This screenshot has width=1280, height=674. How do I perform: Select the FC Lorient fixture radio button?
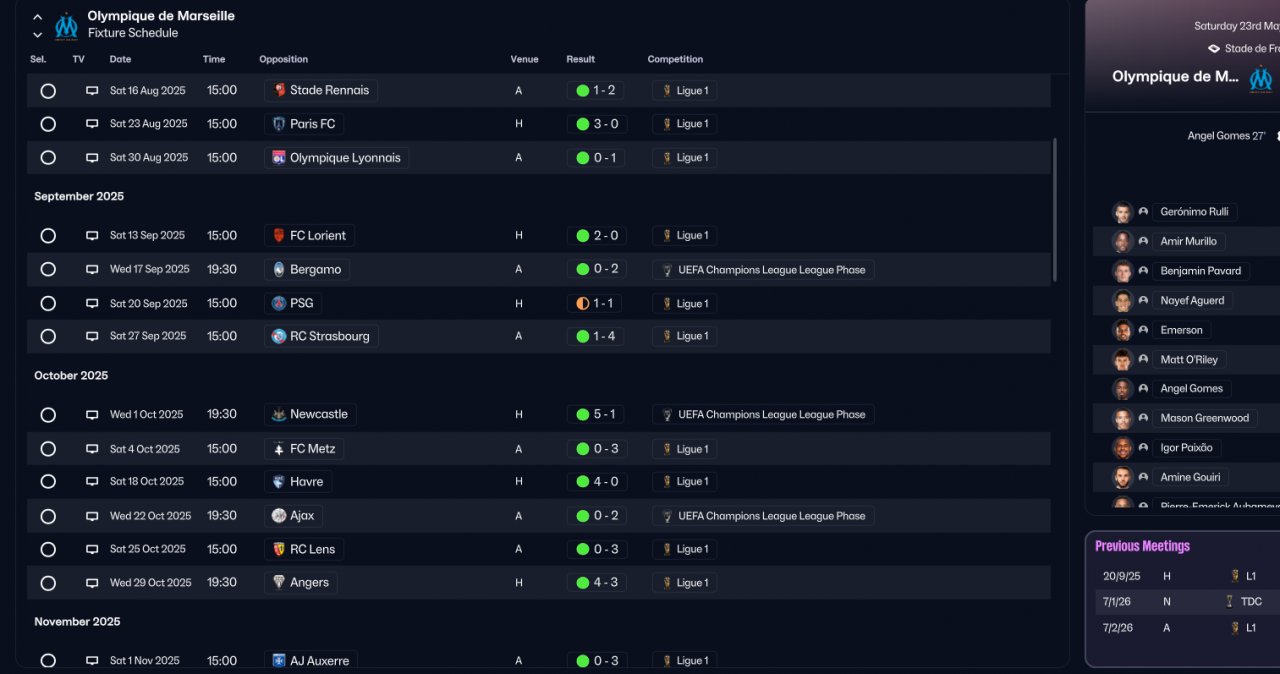[x=48, y=236]
